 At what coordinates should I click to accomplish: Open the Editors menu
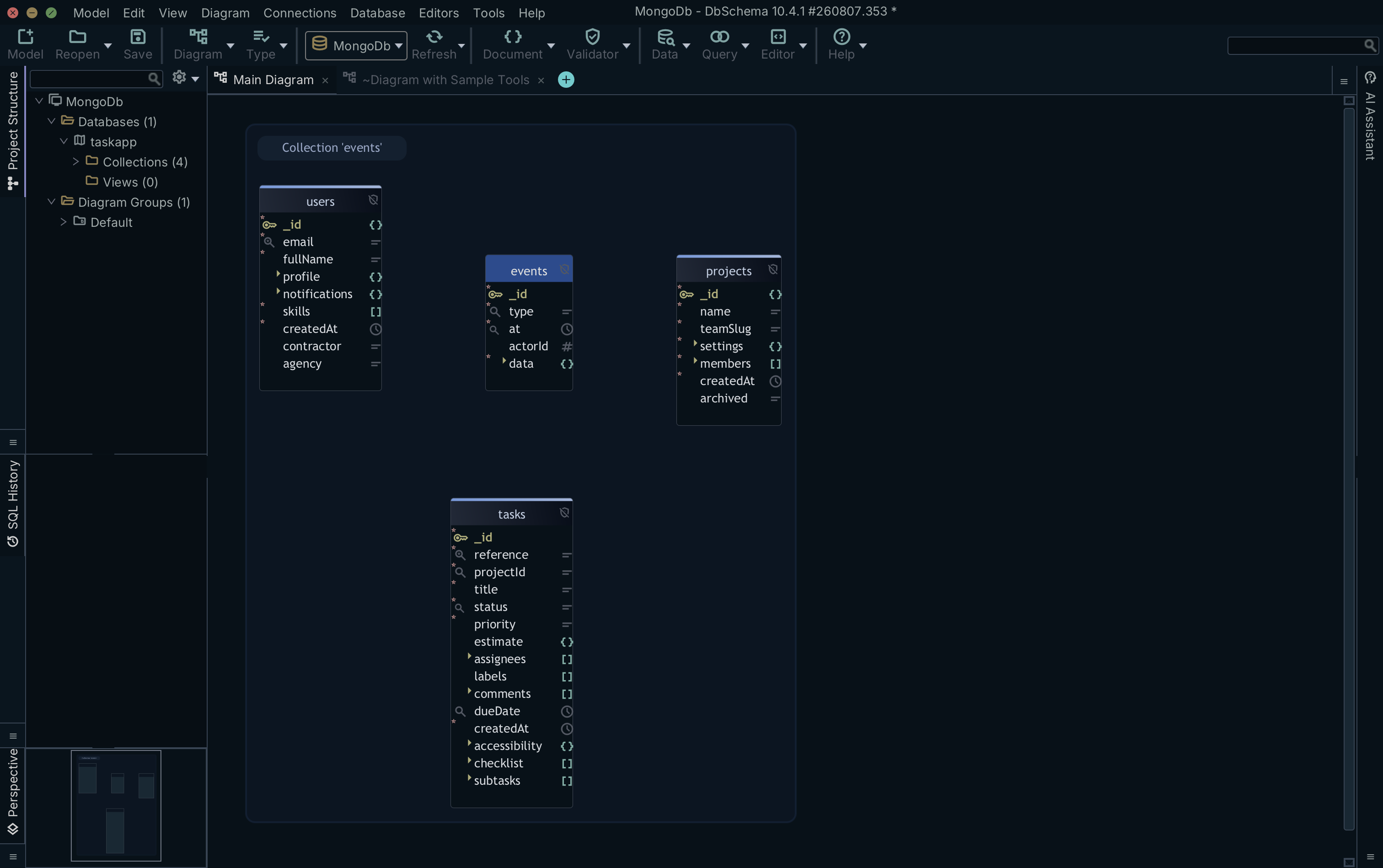click(x=439, y=13)
